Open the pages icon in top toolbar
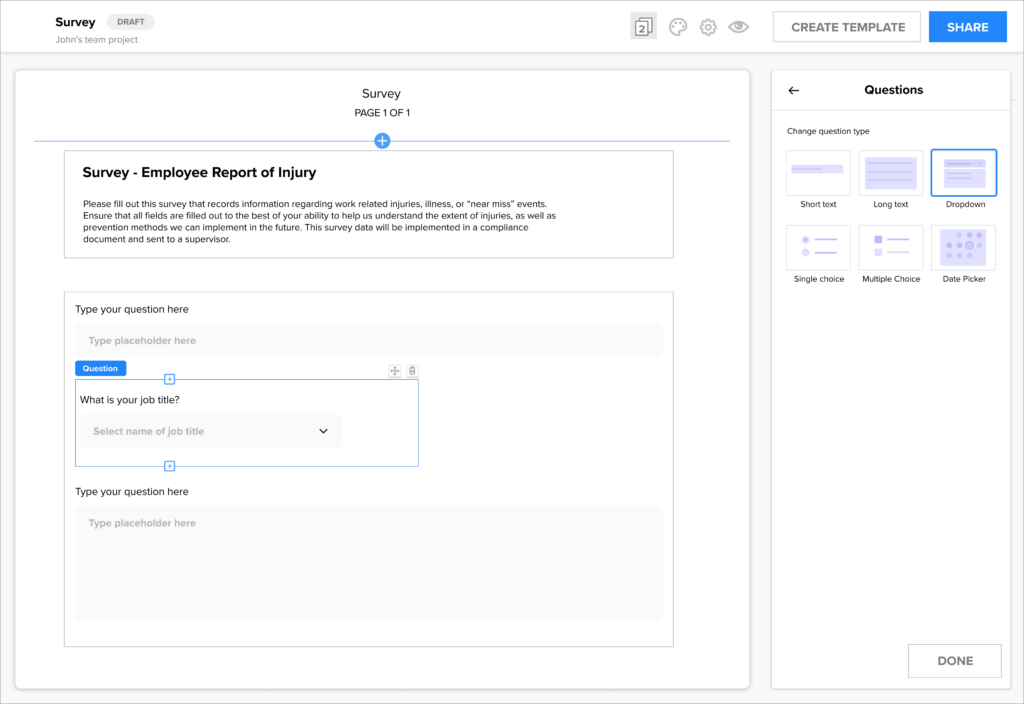This screenshot has width=1024, height=704. 643,27
